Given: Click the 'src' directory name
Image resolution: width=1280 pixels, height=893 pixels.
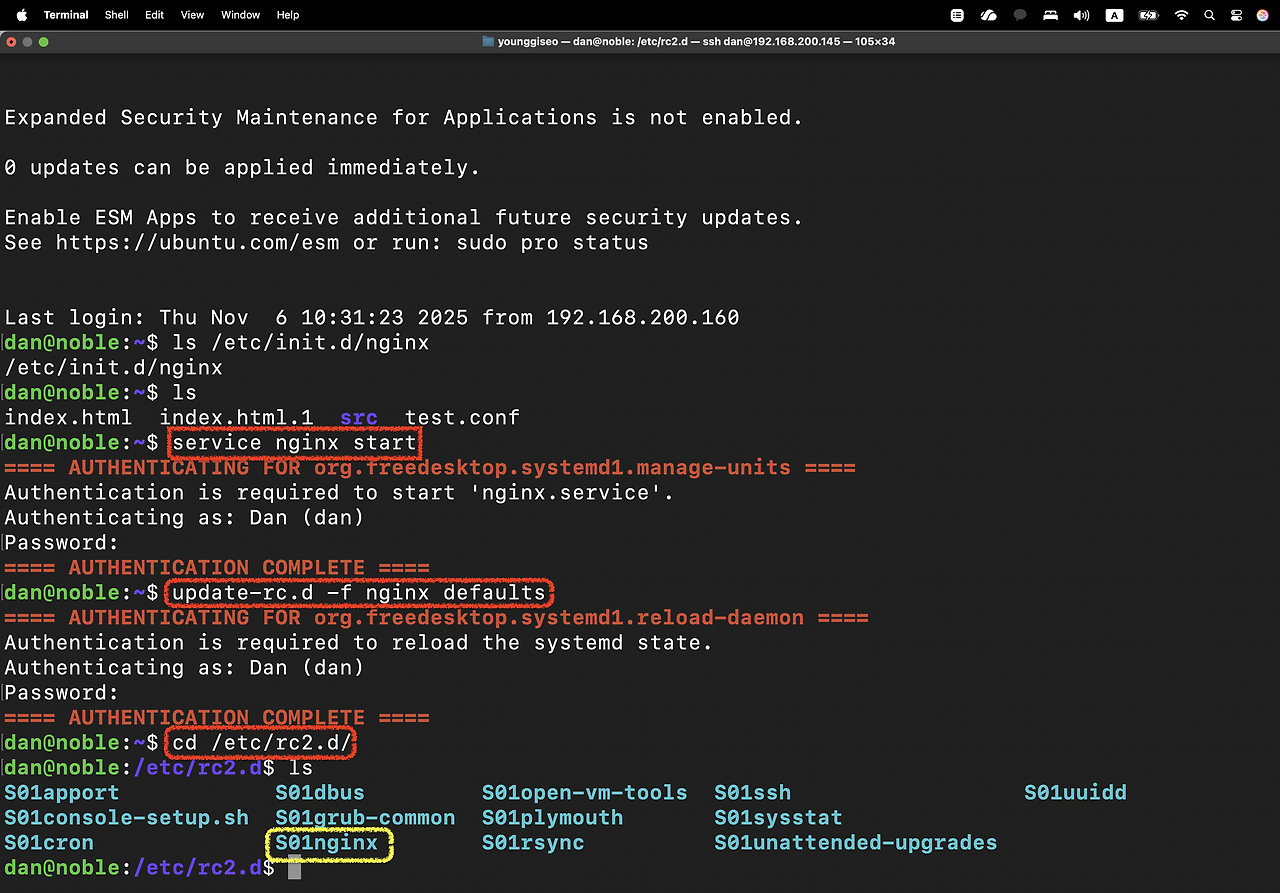Looking at the screenshot, I should pos(359,418).
